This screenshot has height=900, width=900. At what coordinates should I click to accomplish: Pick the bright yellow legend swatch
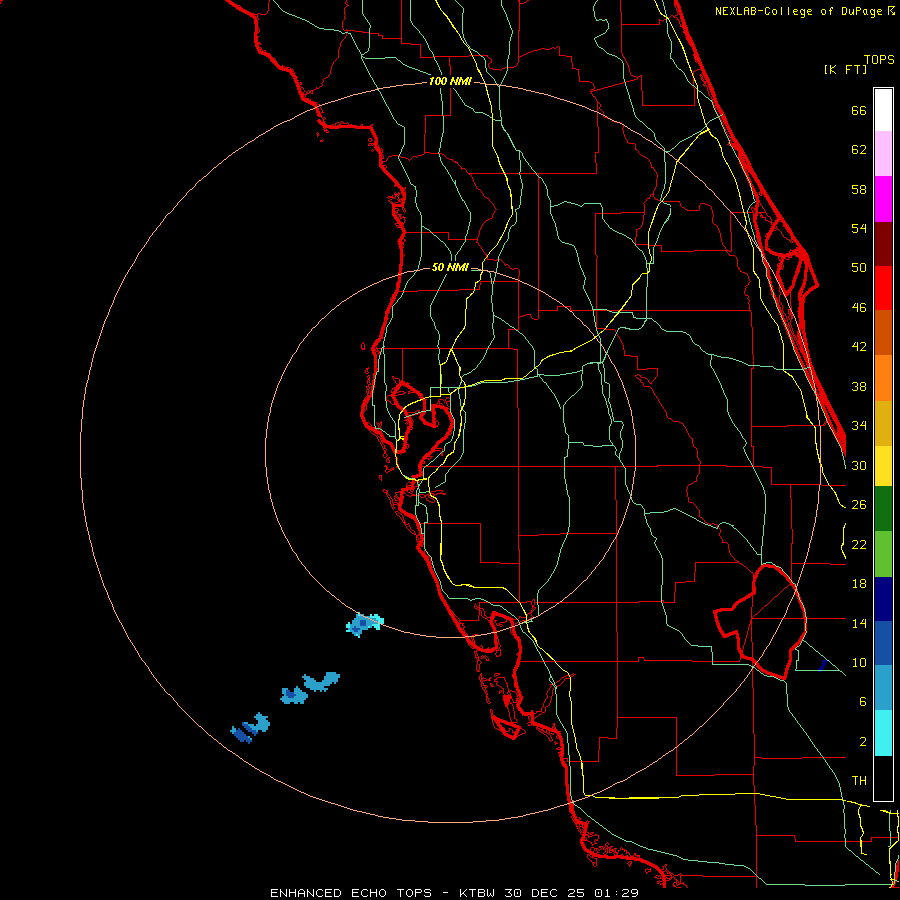tap(883, 466)
